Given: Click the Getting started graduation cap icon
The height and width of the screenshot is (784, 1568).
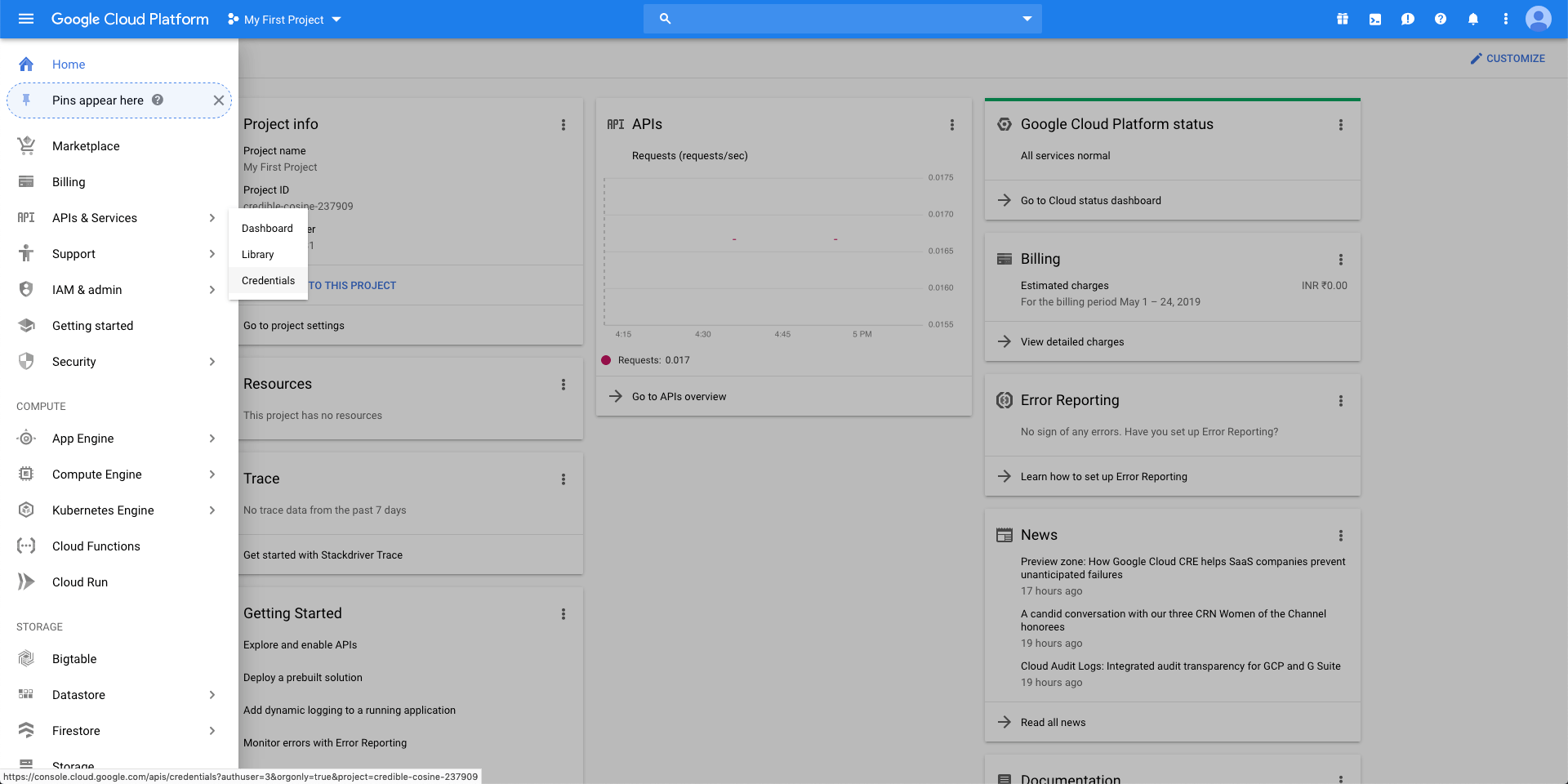Looking at the screenshot, I should tap(26, 325).
